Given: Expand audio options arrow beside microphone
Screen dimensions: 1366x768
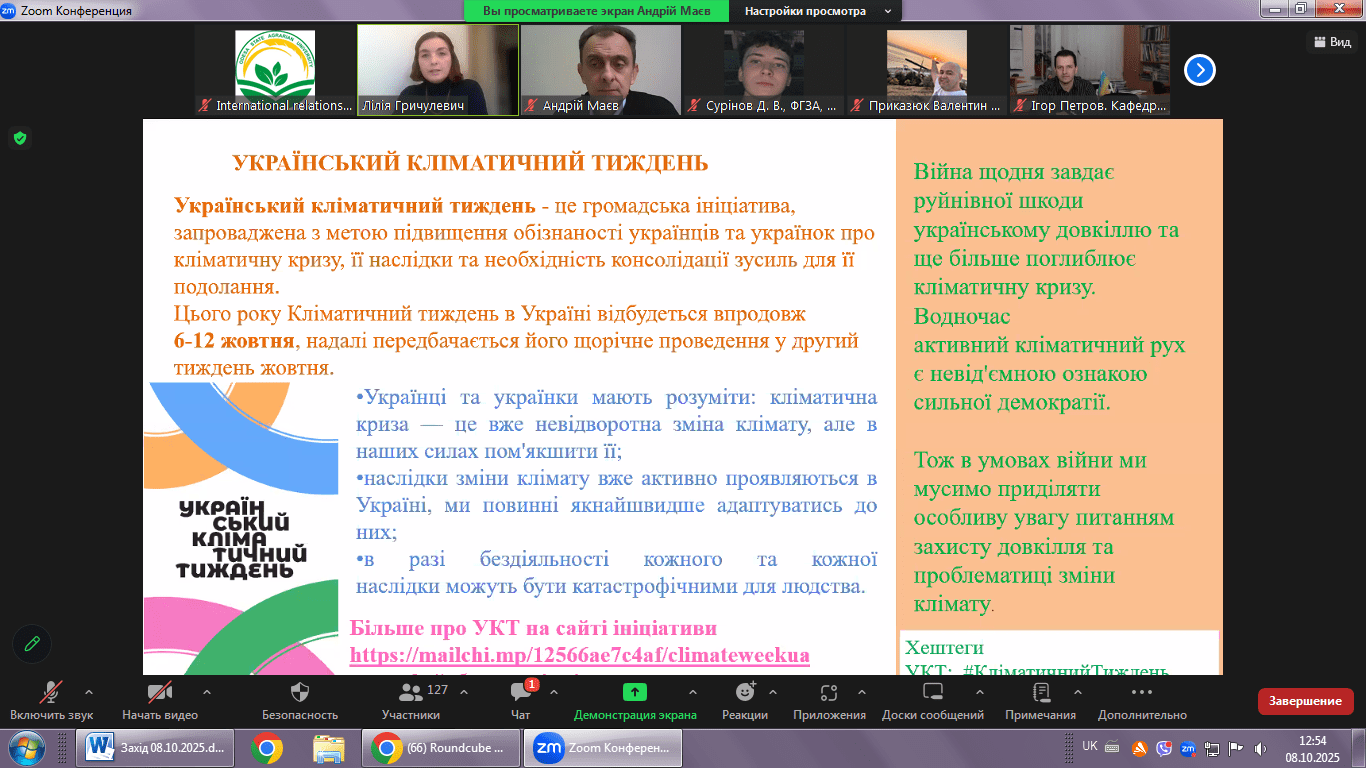Looking at the screenshot, I should click(x=89, y=692).
